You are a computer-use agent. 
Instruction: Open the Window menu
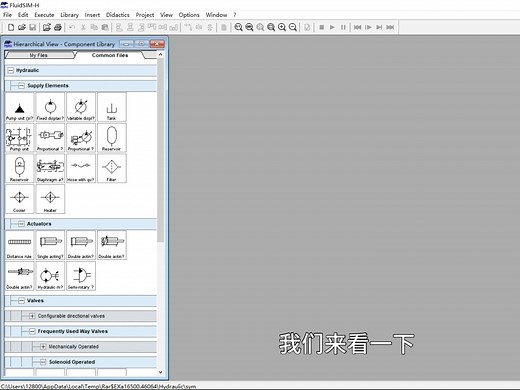click(216, 15)
